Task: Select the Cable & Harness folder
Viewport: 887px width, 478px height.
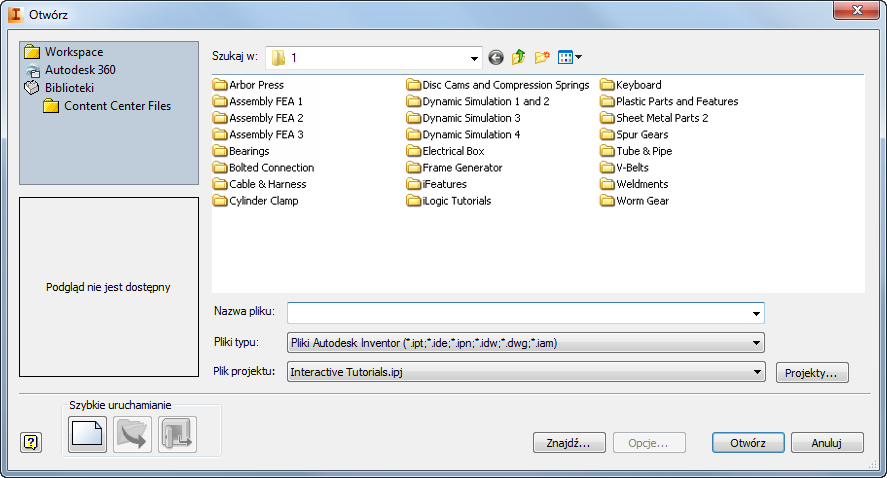Action: (x=260, y=184)
